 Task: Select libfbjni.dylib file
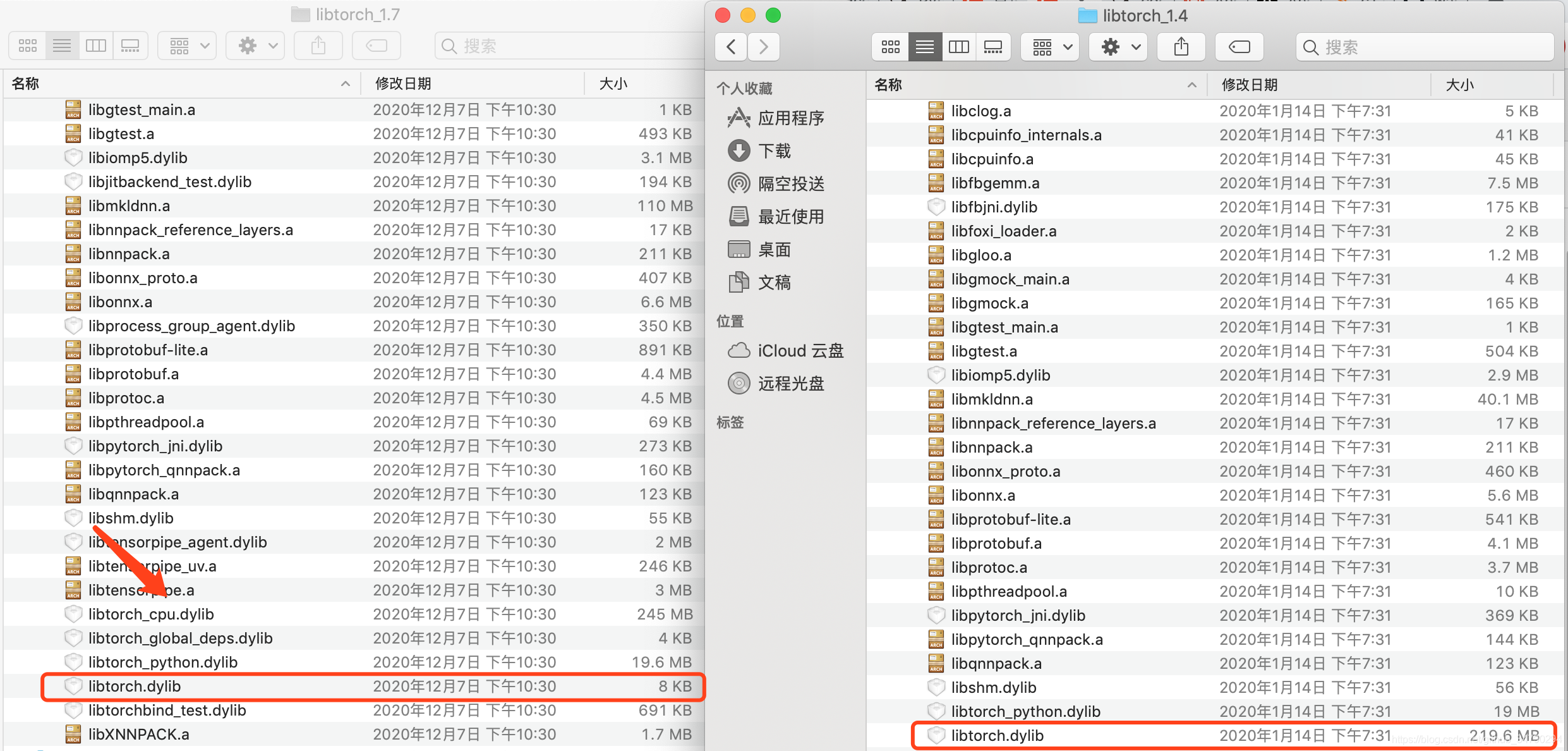coord(1215,207)
